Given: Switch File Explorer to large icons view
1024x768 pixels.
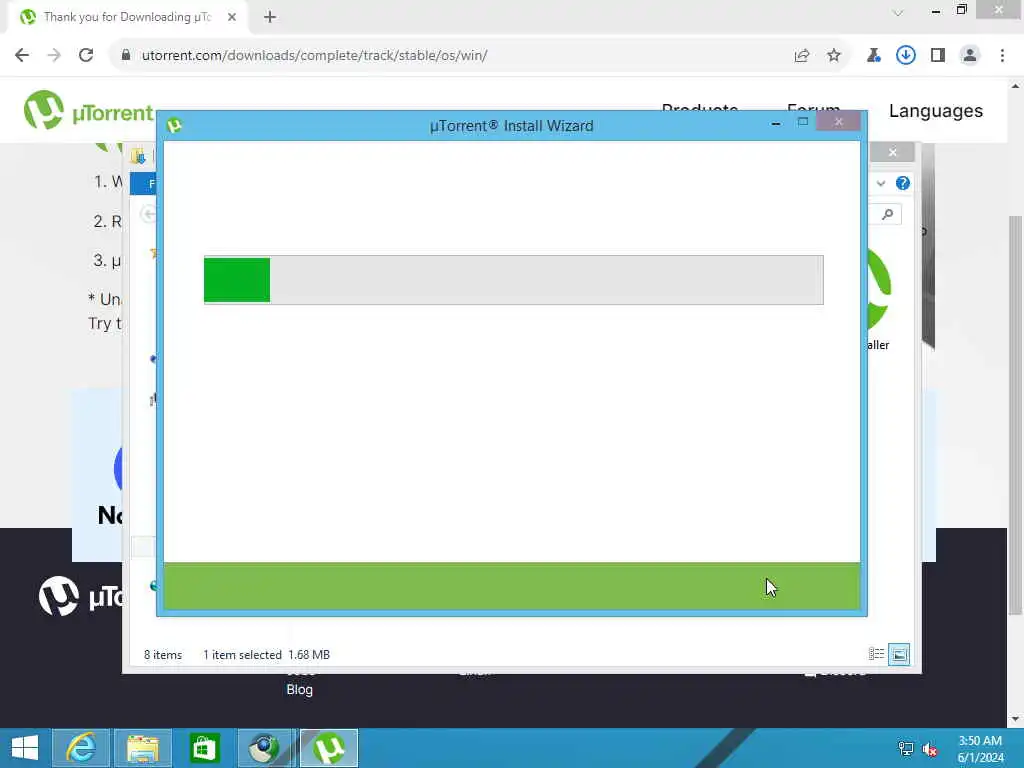Looking at the screenshot, I should tap(899, 654).
